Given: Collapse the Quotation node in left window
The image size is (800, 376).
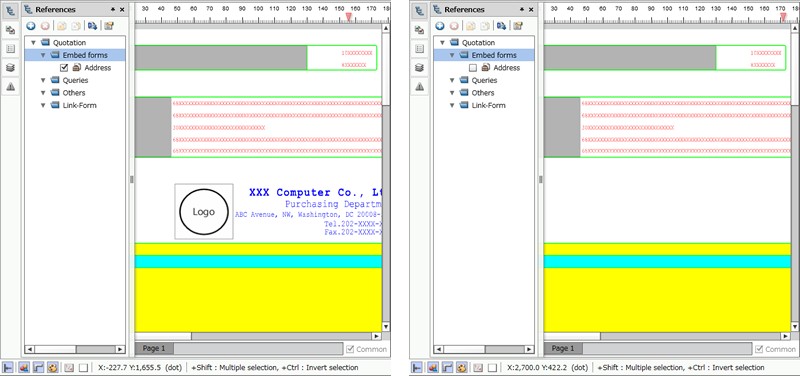Looking at the screenshot, I should pyautogui.click(x=34, y=43).
